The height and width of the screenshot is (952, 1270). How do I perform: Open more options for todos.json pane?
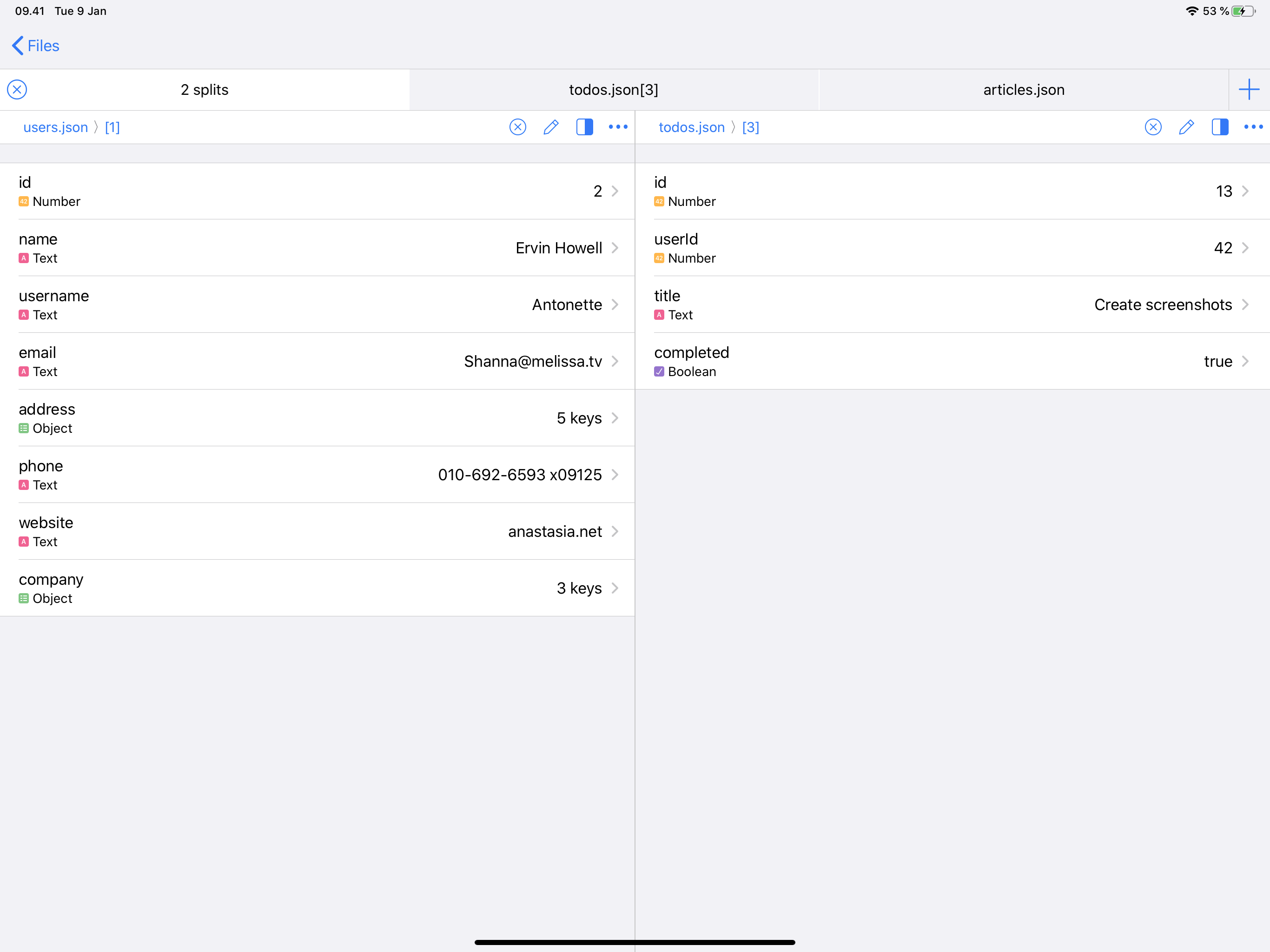tap(1253, 127)
